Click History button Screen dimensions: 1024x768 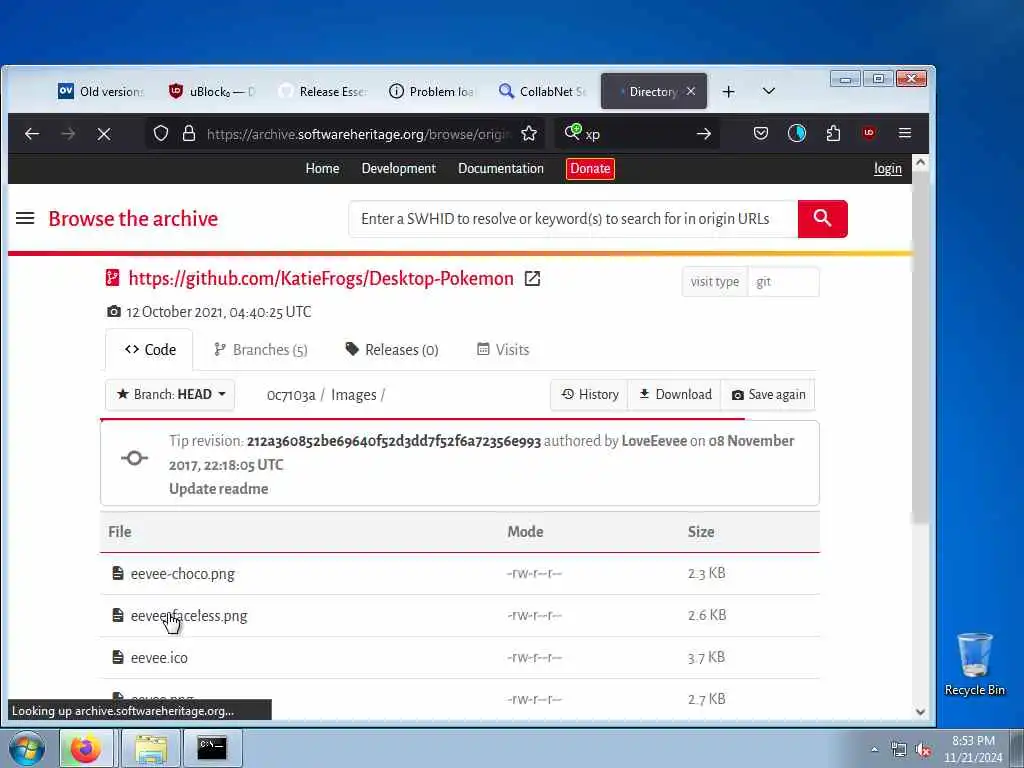point(589,394)
